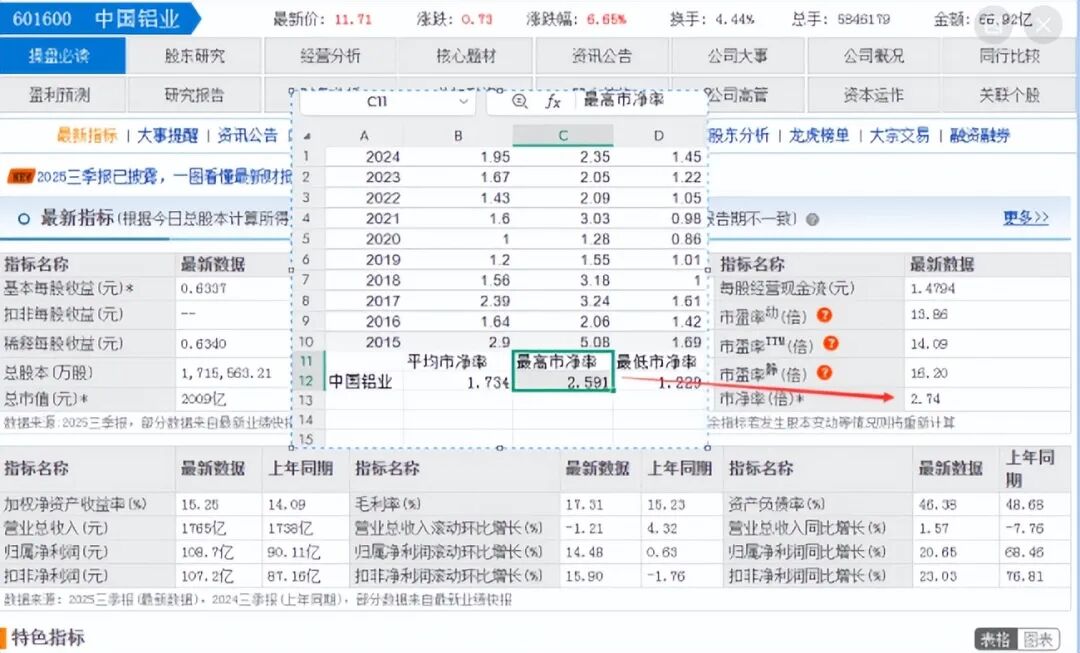Click gray help icon after 告期不一致
Viewport: 1080px width, 653px height.
click(813, 220)
